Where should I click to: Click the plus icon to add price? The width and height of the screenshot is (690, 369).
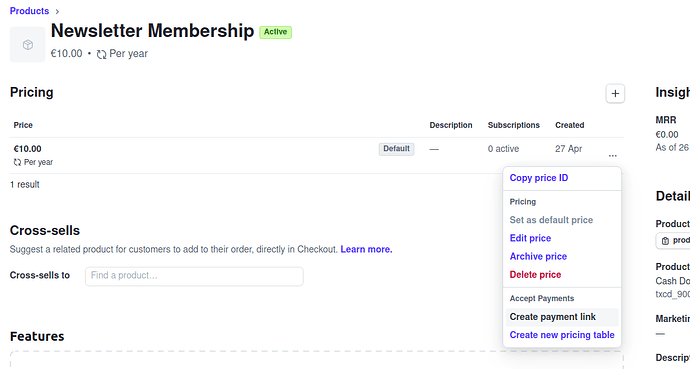click(x=615, y=94)
